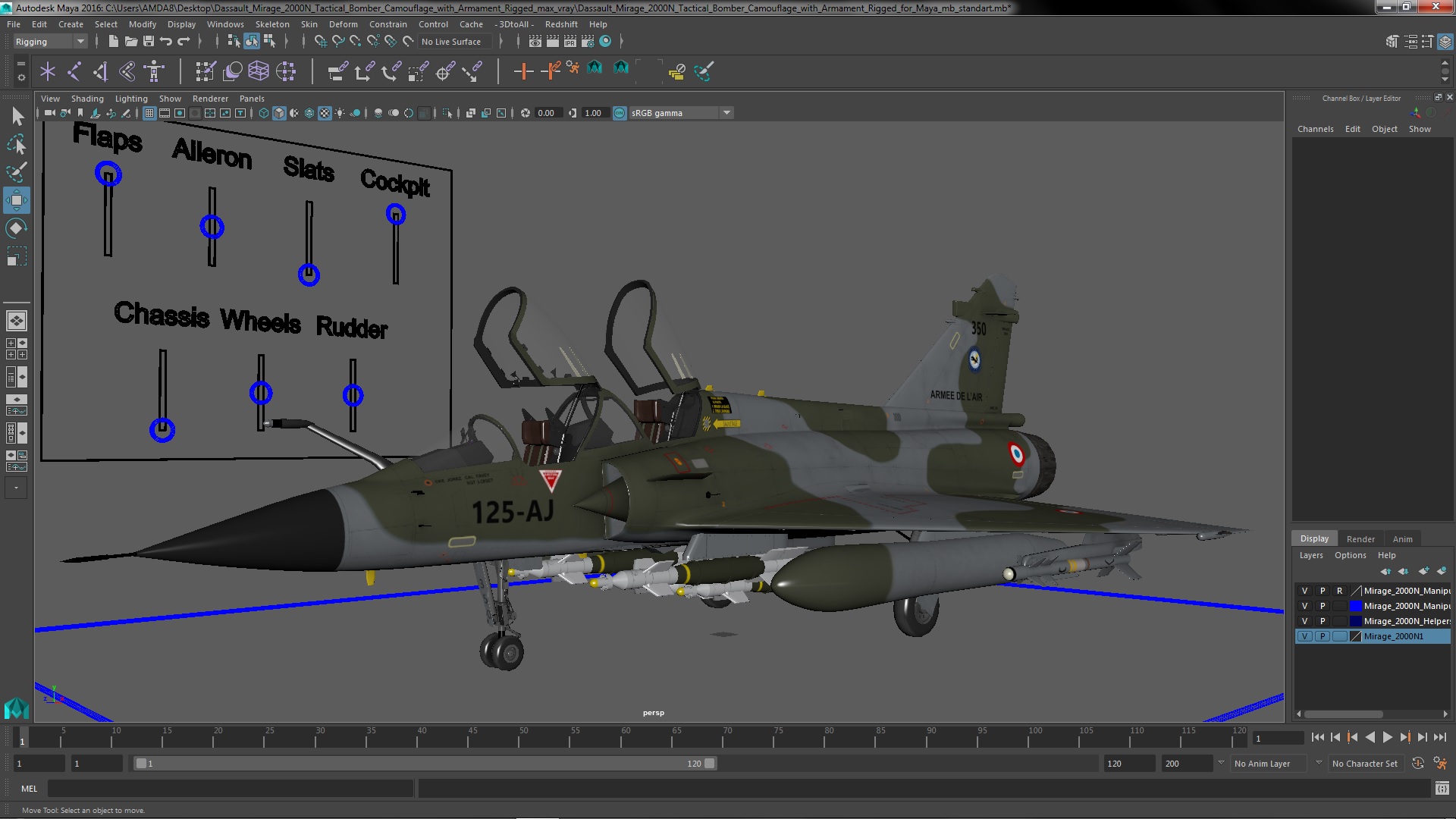Toggle the R reference mode on first Manipulators layer
Image resolution: width=1456 pixels, height=819 pixels.
pyautogui.click(x=1339, y=591)
